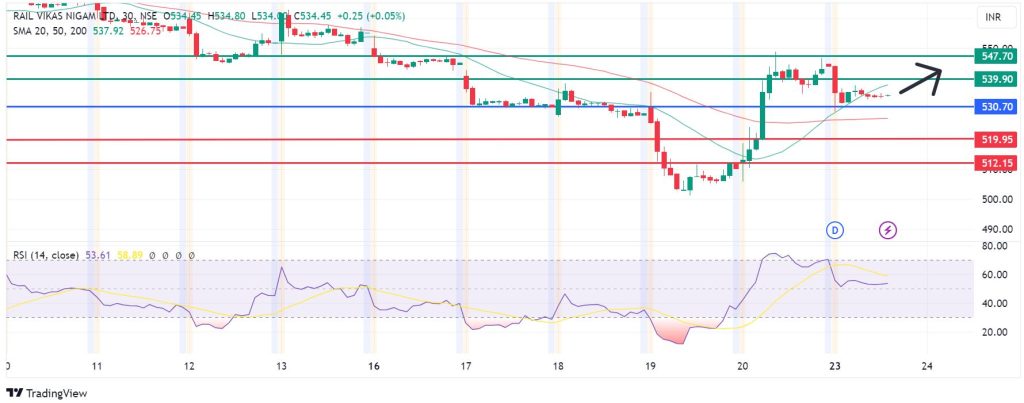Click the RSI average value 58.89
The width and height of the screenshot is (1024, 403).
129,255
